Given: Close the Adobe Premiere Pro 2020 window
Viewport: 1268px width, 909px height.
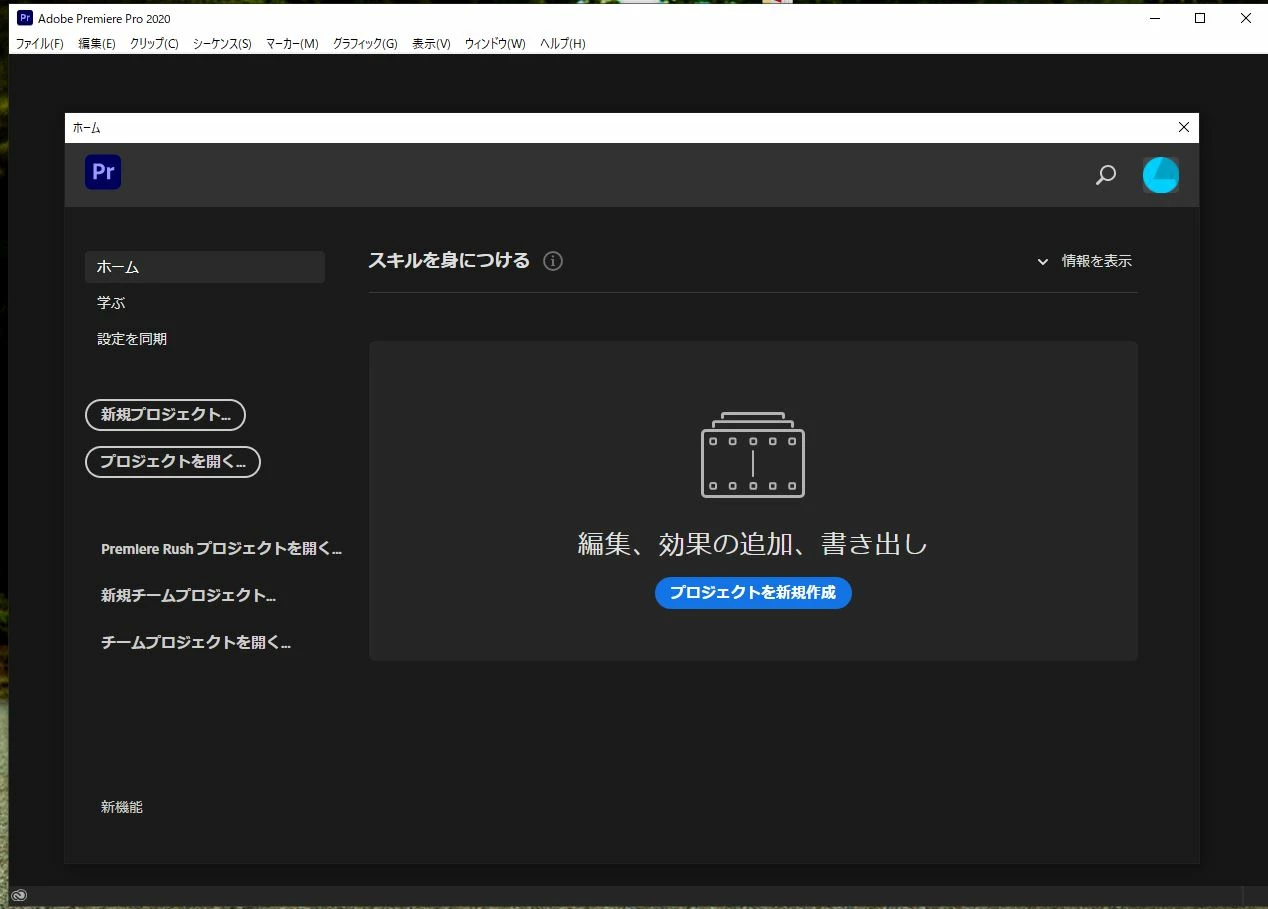Looking at the screenshot, I should click(1245, 18).
